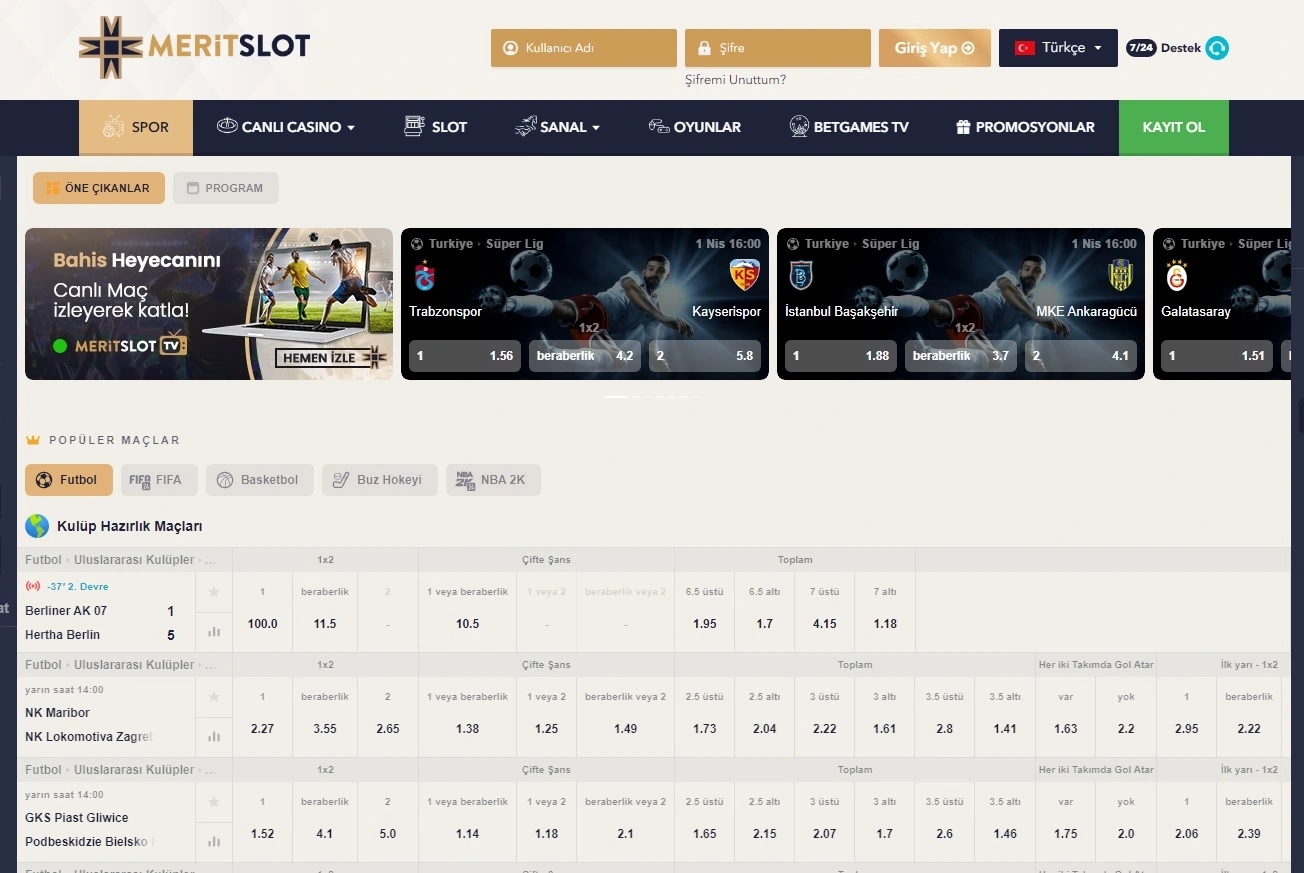The image size is (1304, 873).
Task: Bet on Trabzonspor win at 1.56
Action: click(x=465, y=356)
